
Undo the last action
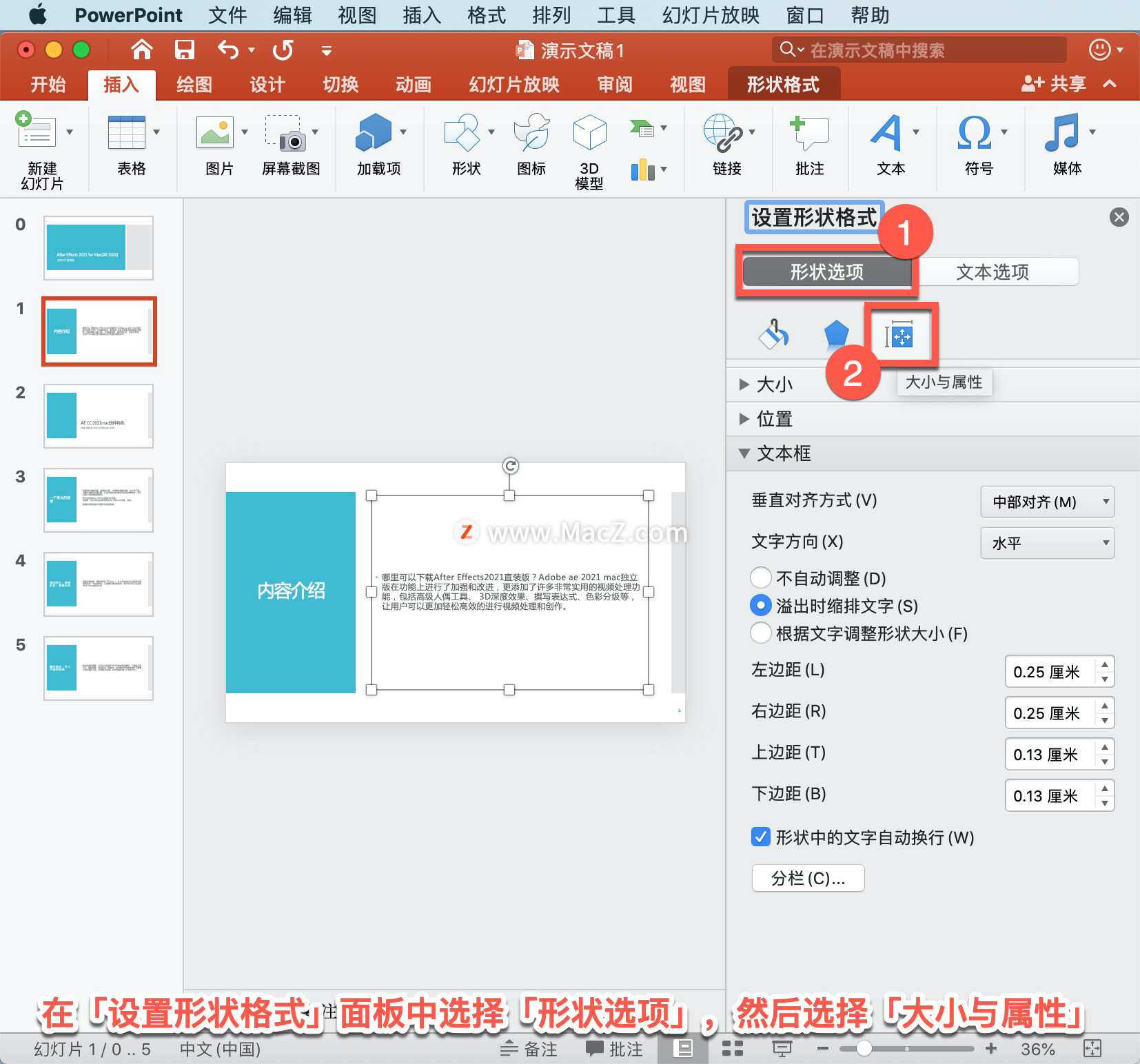228,50
